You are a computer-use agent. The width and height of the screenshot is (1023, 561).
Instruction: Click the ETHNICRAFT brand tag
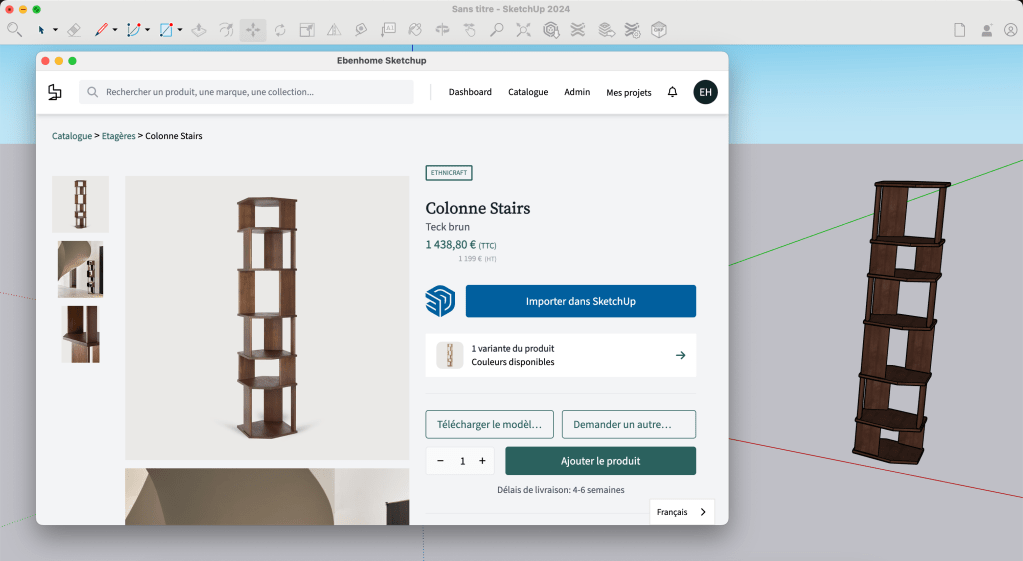[449, 173]
